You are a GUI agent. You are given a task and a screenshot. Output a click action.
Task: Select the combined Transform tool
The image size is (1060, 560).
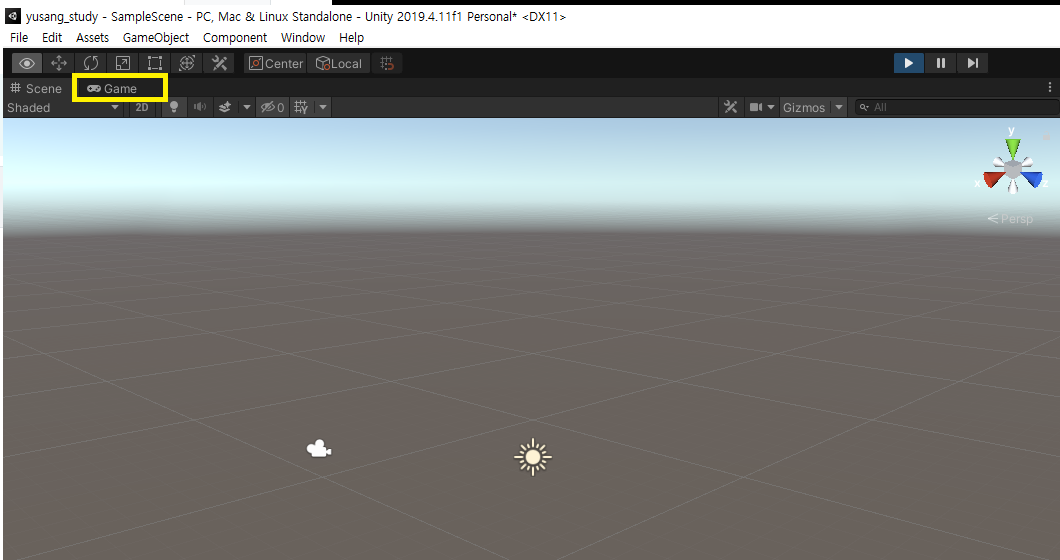pyautogui.click(x=187, y=63)
